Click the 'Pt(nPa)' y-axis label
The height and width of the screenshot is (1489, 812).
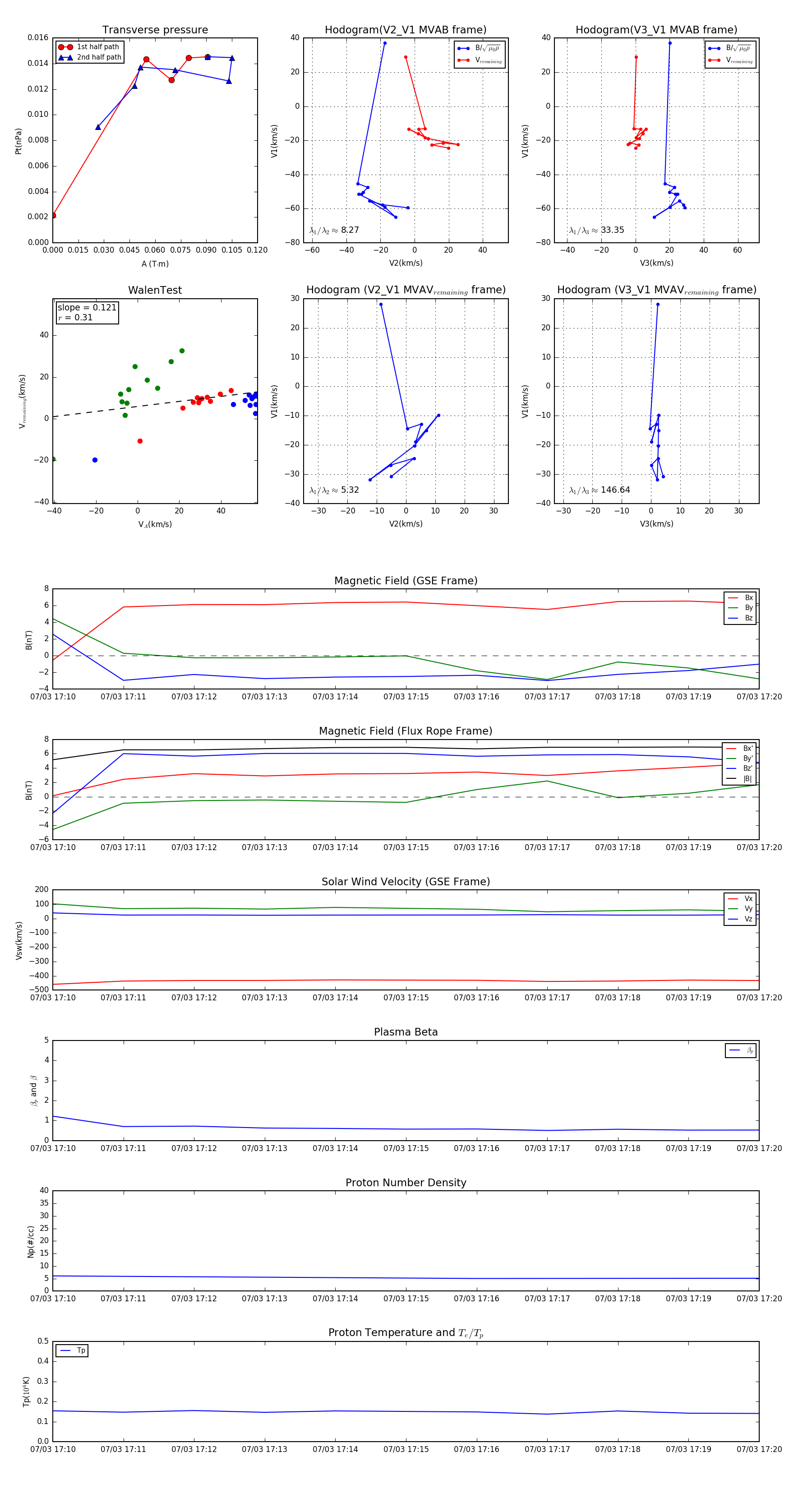[18, 141]
